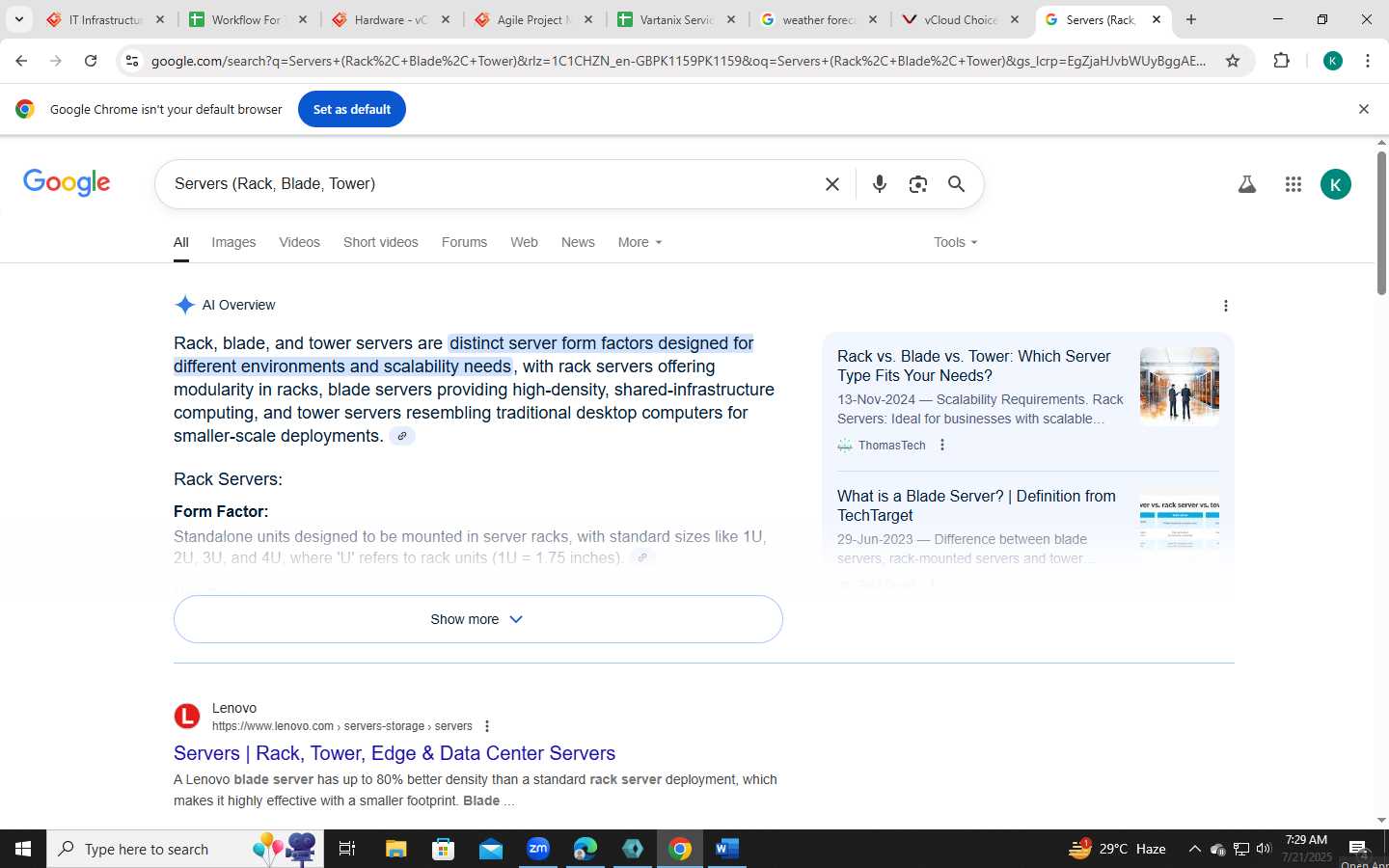1389x868 pixels.
Task: Start voice search with microphone
Action: (879, 183)
